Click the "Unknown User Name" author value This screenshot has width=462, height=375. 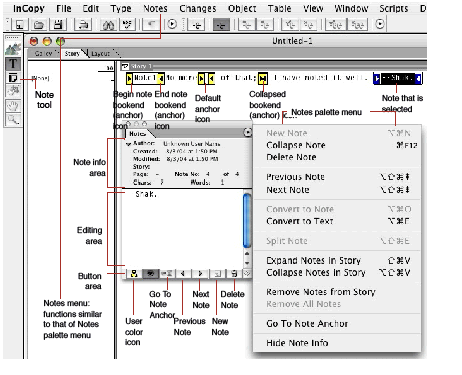[192, 144]
